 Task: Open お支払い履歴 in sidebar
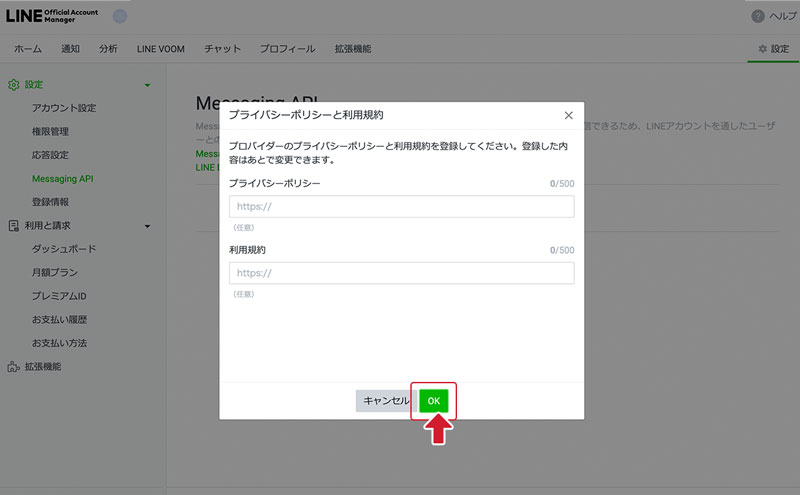59,319
